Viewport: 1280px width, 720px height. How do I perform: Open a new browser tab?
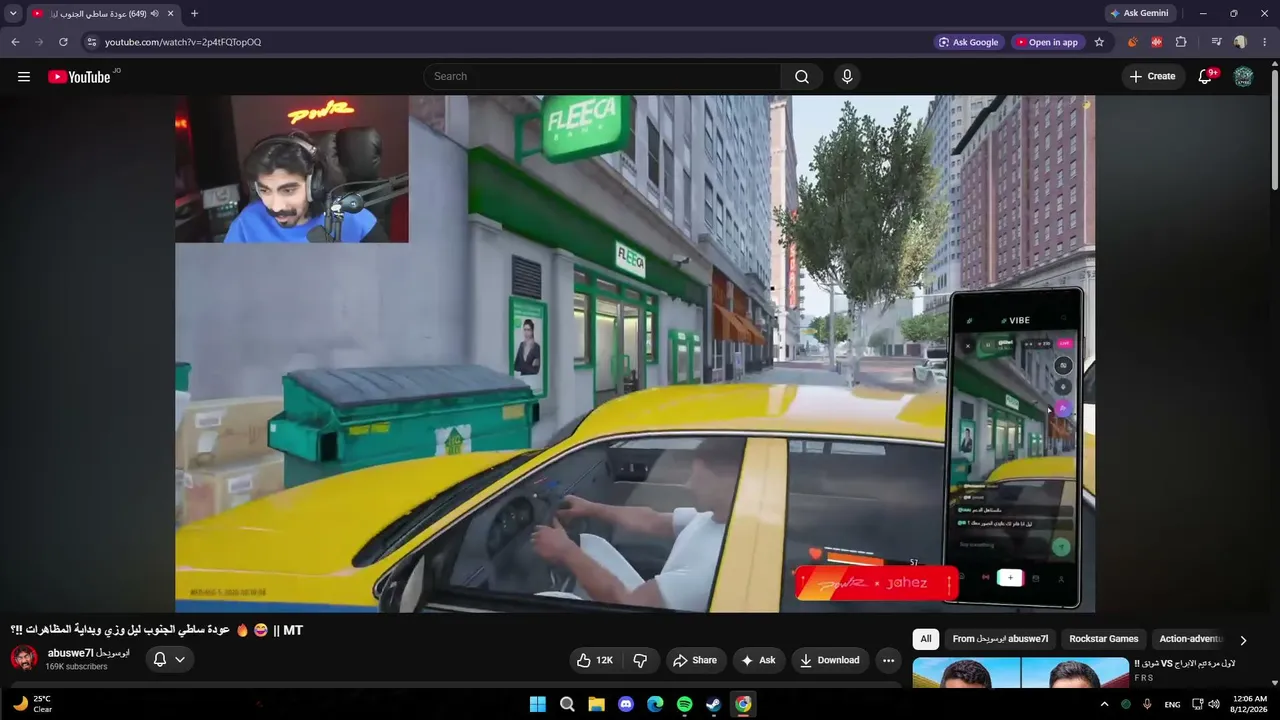click(x=194, y=14)
